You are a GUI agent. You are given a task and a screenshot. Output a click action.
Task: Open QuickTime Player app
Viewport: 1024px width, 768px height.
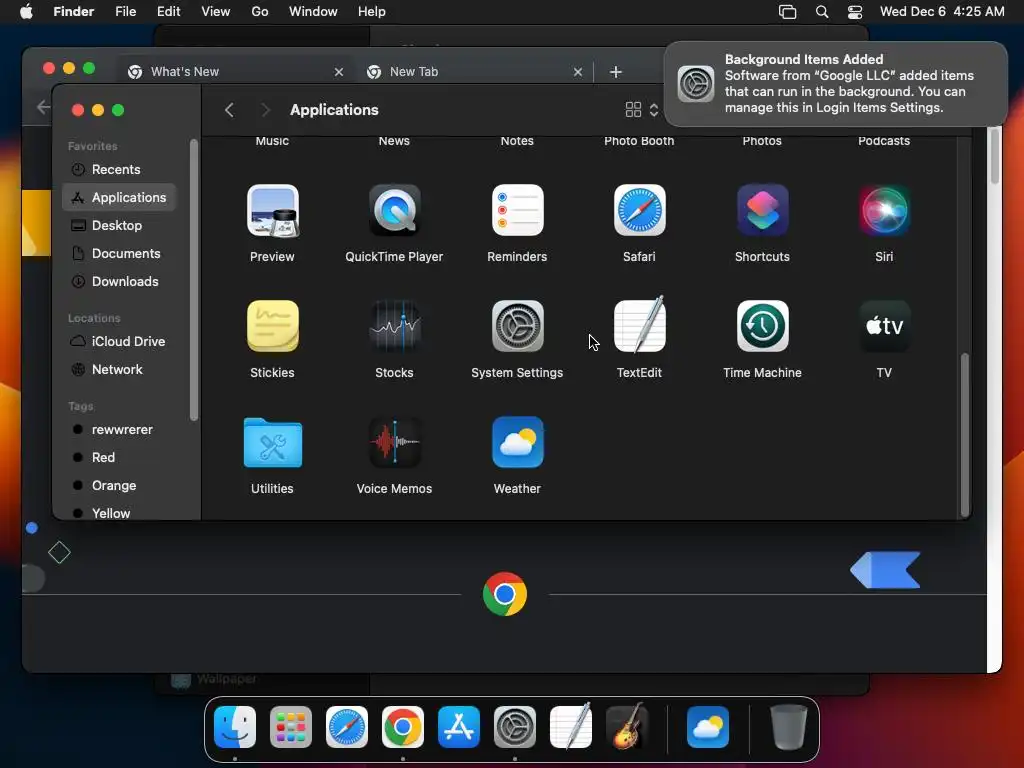(x=394, y=210)
